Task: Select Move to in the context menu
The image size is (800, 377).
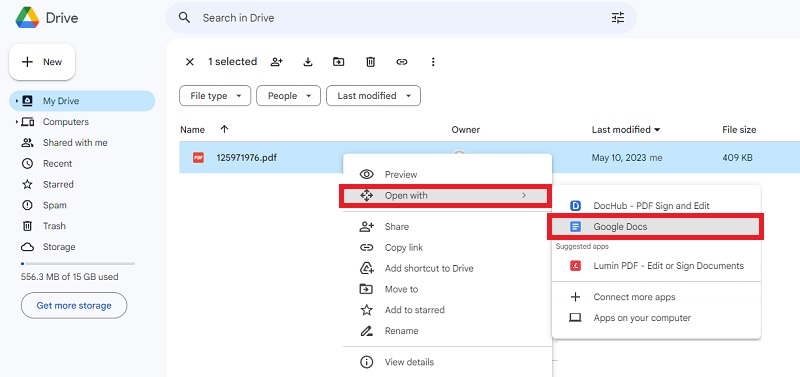Action: [447, 289]
